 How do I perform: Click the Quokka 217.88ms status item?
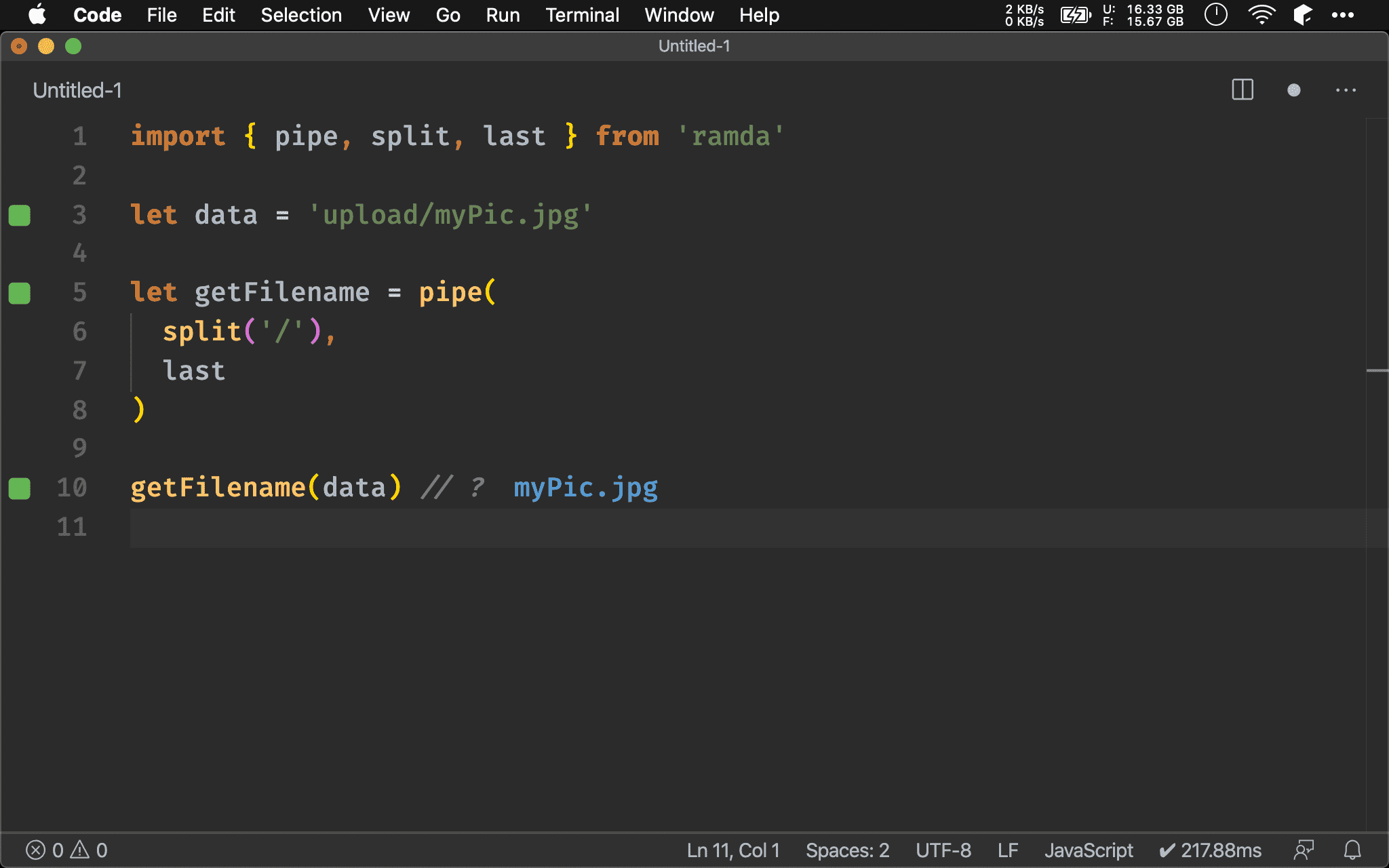pos(1210,850)
